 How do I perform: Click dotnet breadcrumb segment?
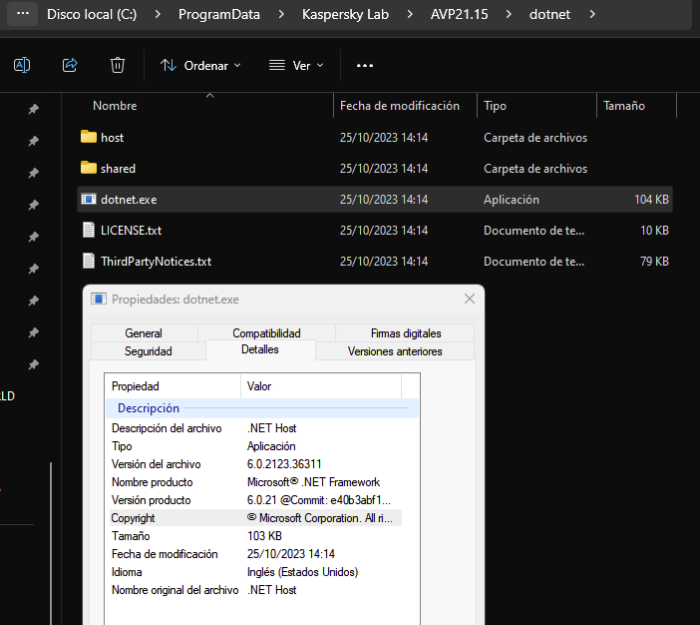coord(550,14)
